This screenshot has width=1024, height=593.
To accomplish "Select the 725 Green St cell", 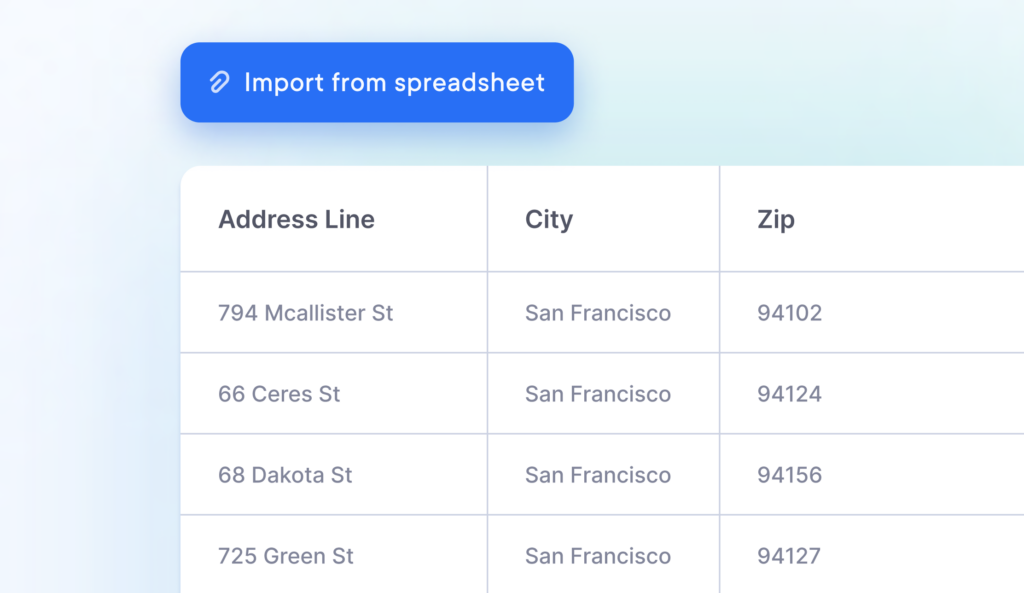I will coord(286,556).
